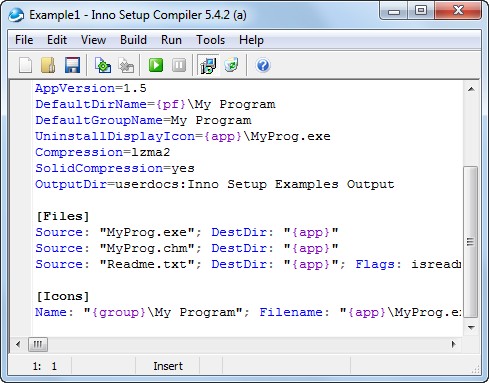Click the AppVersion=1.5 line
This screenshot has height=383, width=489.
tap(91, 88)
